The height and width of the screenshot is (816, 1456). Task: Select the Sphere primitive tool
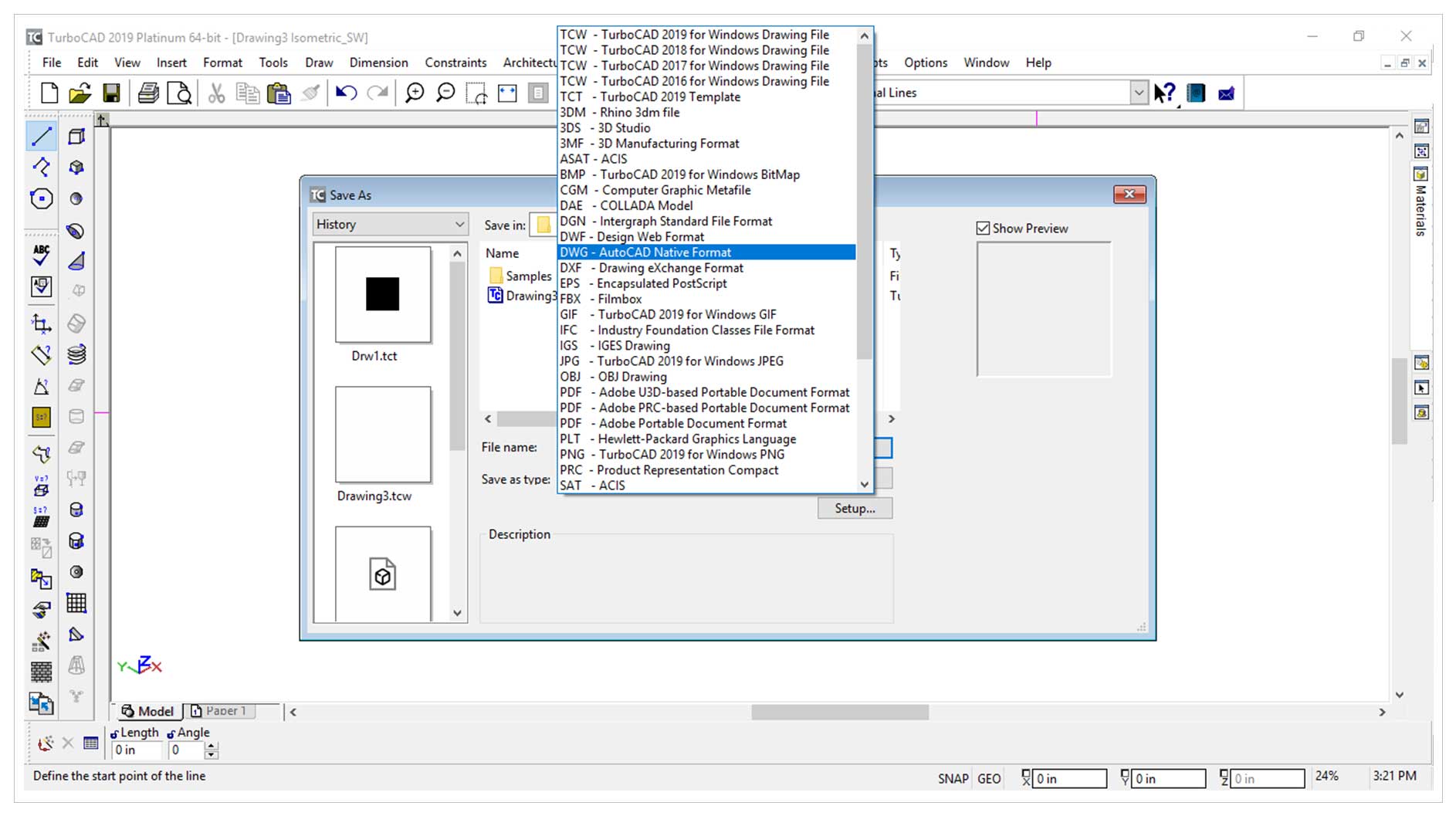(76, 198)
